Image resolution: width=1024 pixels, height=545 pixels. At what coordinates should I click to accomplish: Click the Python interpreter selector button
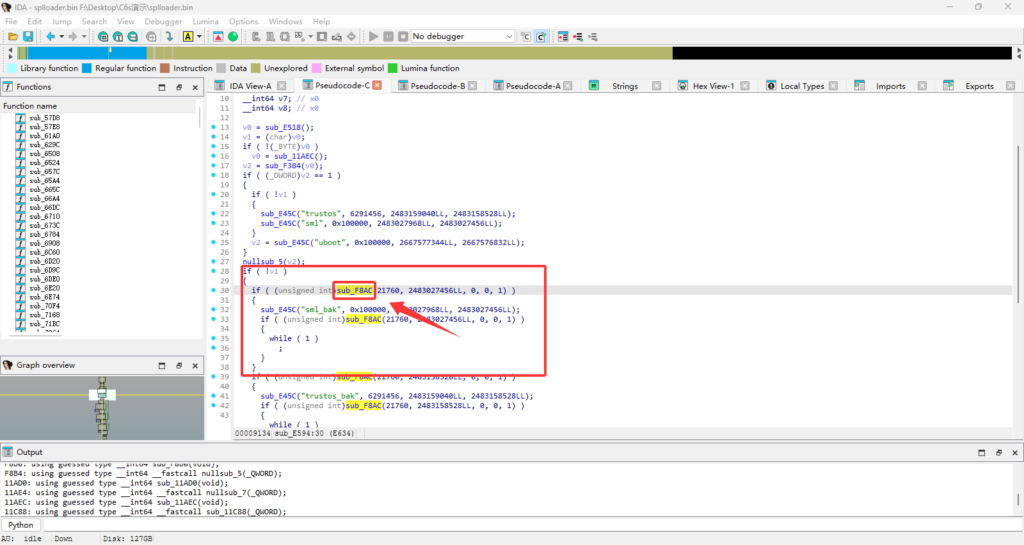tap(21, 525)
